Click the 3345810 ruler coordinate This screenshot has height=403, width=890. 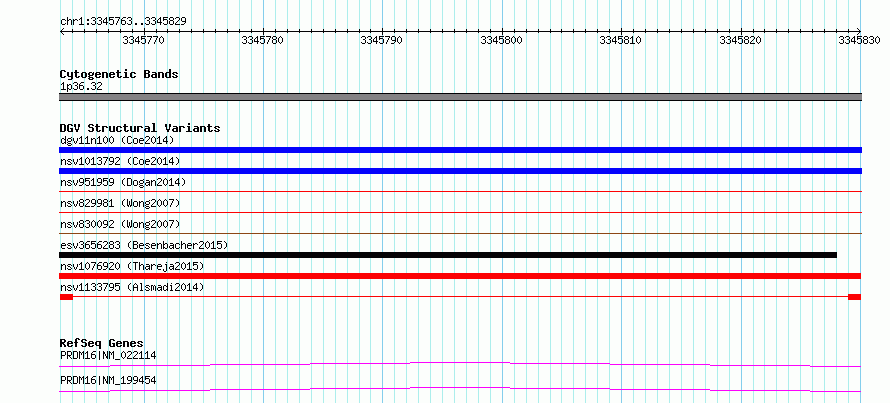tap(620, 40)
